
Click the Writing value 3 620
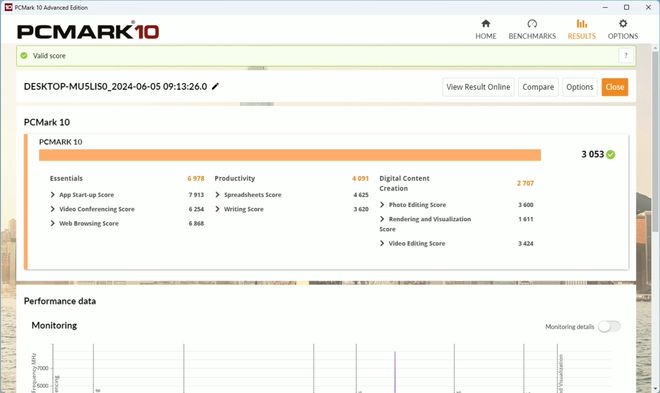pyautogui.click(x=361, y=209)
